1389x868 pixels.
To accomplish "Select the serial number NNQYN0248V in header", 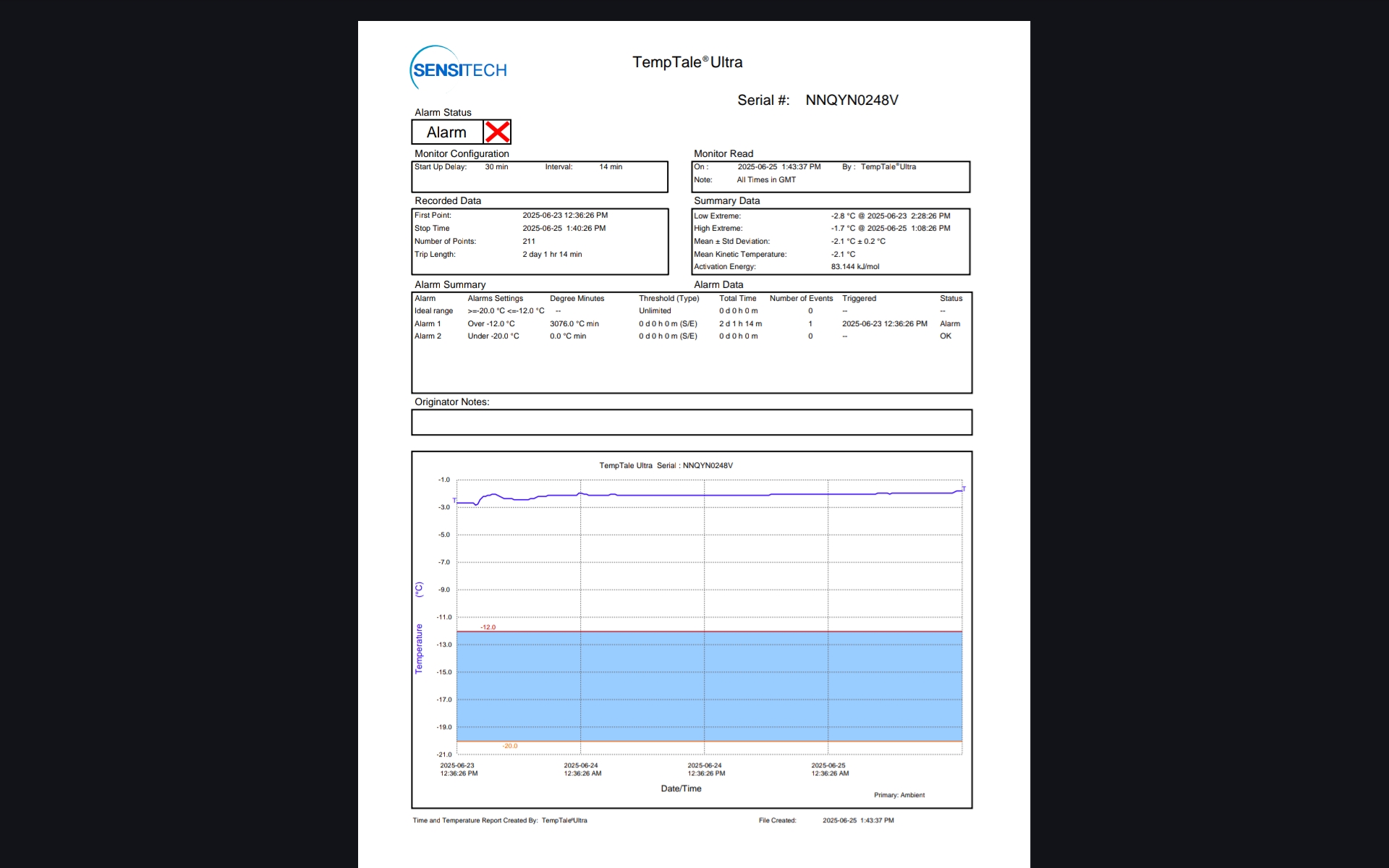I will [851, 101].
